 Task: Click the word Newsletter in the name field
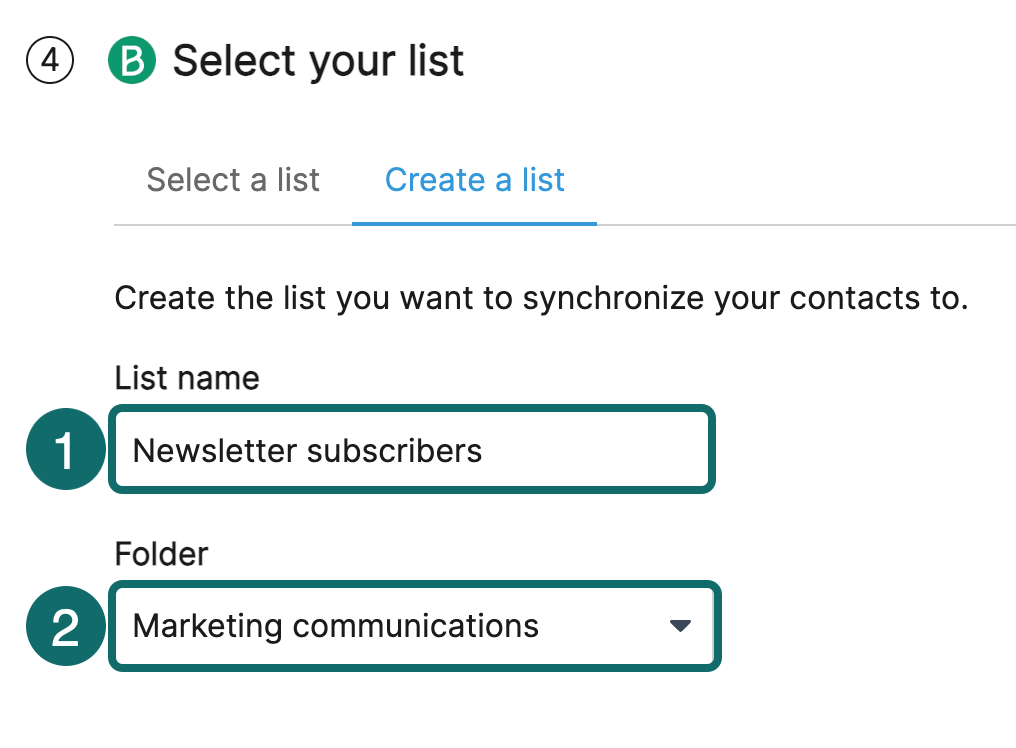215,451
